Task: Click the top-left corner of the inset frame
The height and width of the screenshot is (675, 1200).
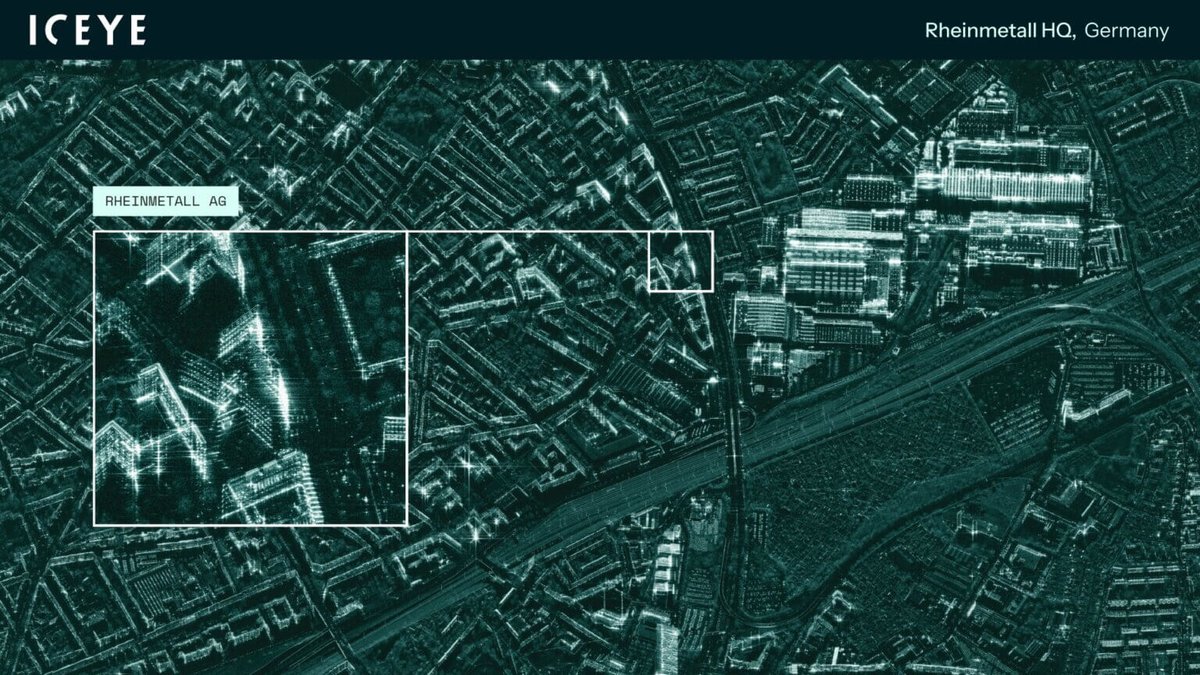Action: tap(96, 232)
